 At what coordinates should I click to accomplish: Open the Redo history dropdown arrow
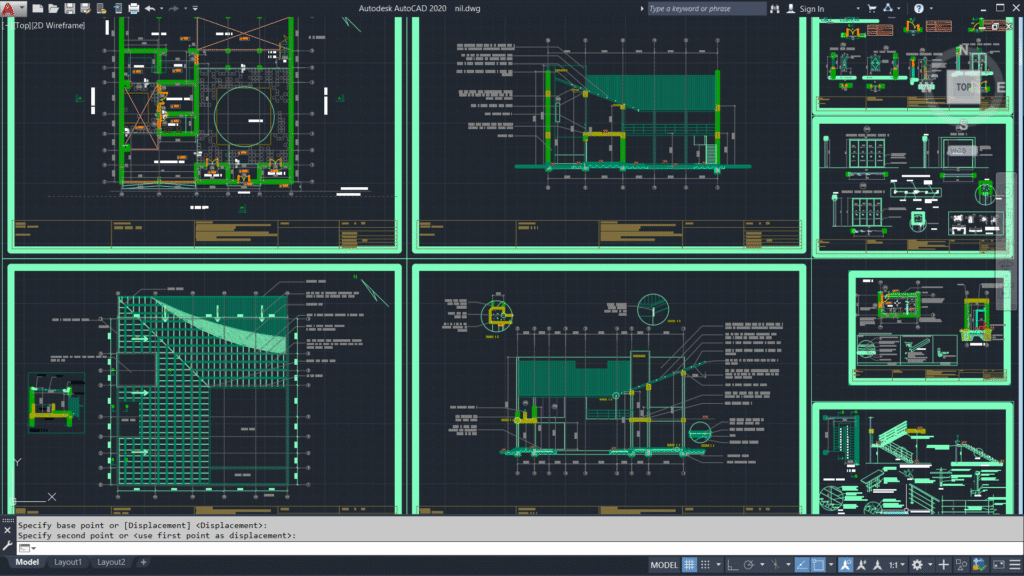(185, 8)
